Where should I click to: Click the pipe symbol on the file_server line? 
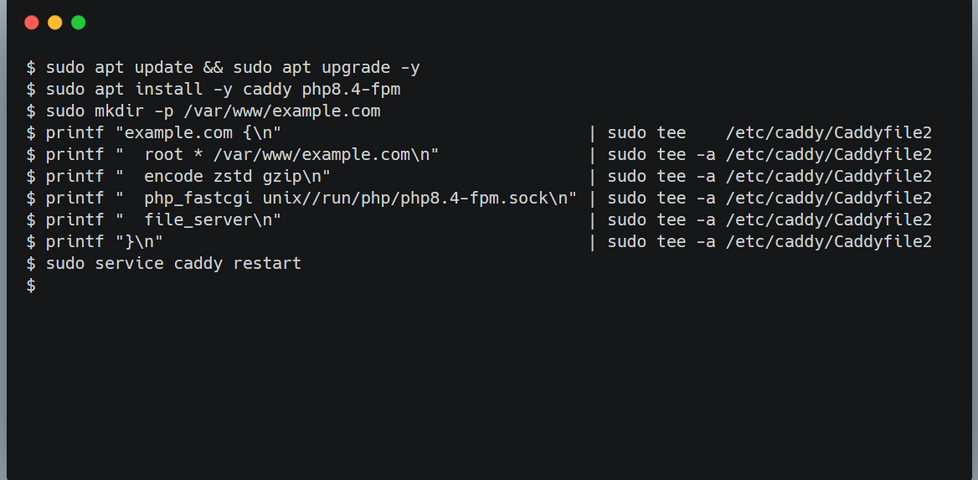[593, 220]
